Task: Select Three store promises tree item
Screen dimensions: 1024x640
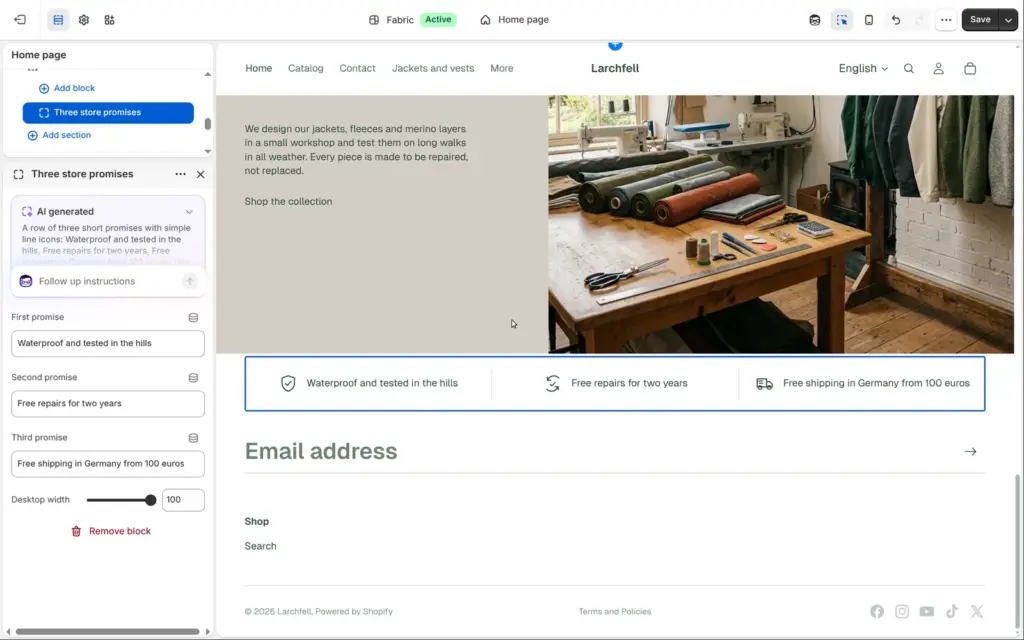Action: 108,112
